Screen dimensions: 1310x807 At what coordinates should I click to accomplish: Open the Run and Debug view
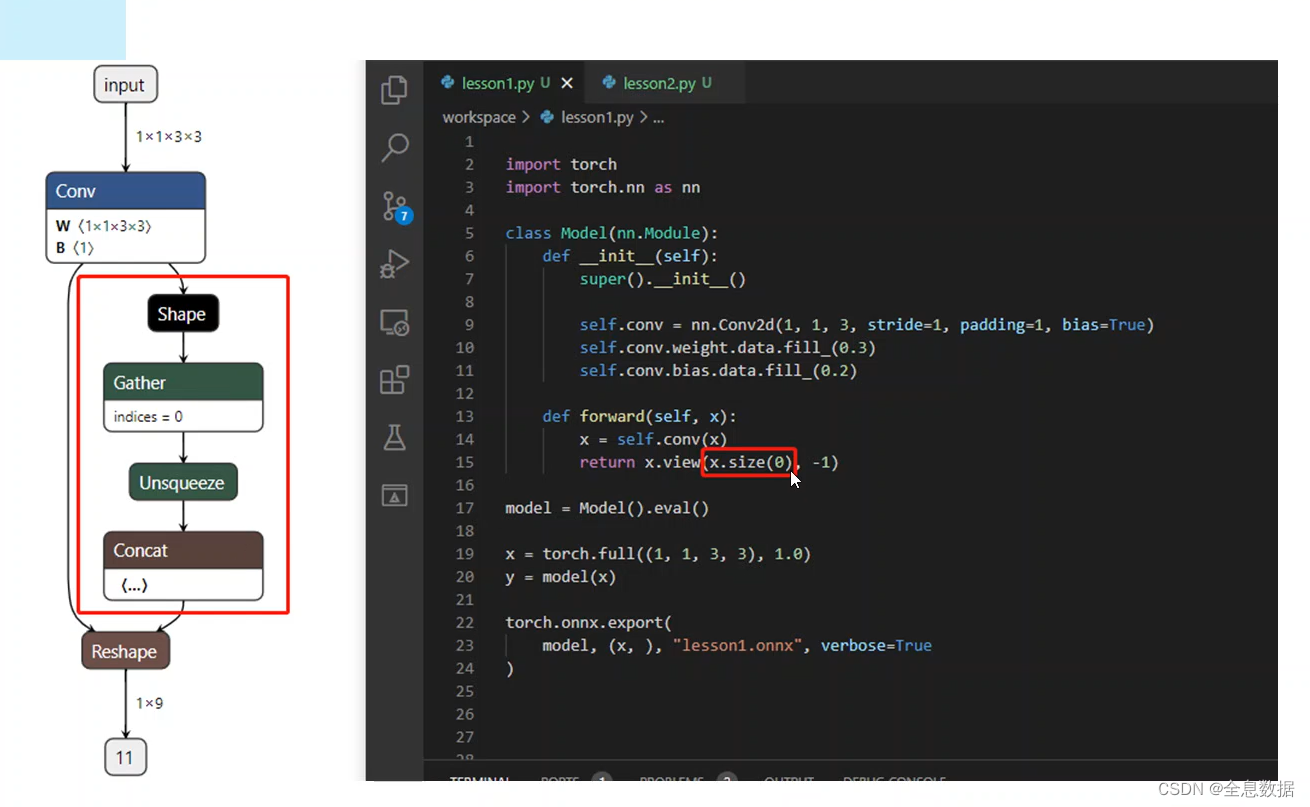click(394, 265)
